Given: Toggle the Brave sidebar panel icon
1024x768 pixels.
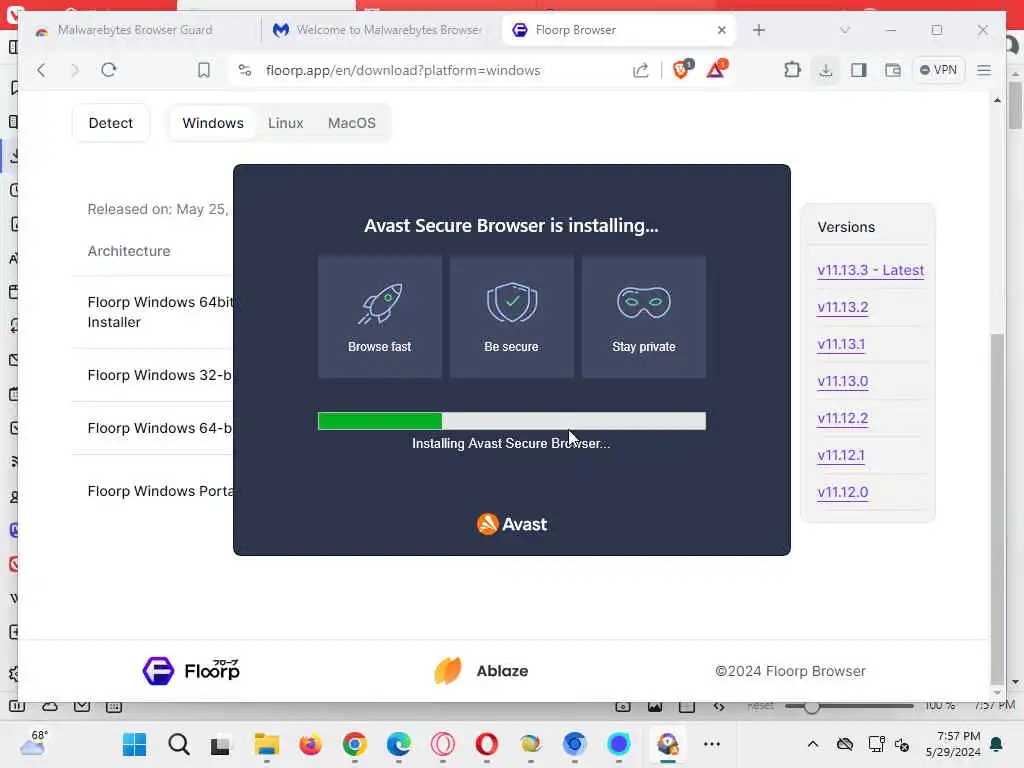Looking at the screenshot, I should (859, 70).
